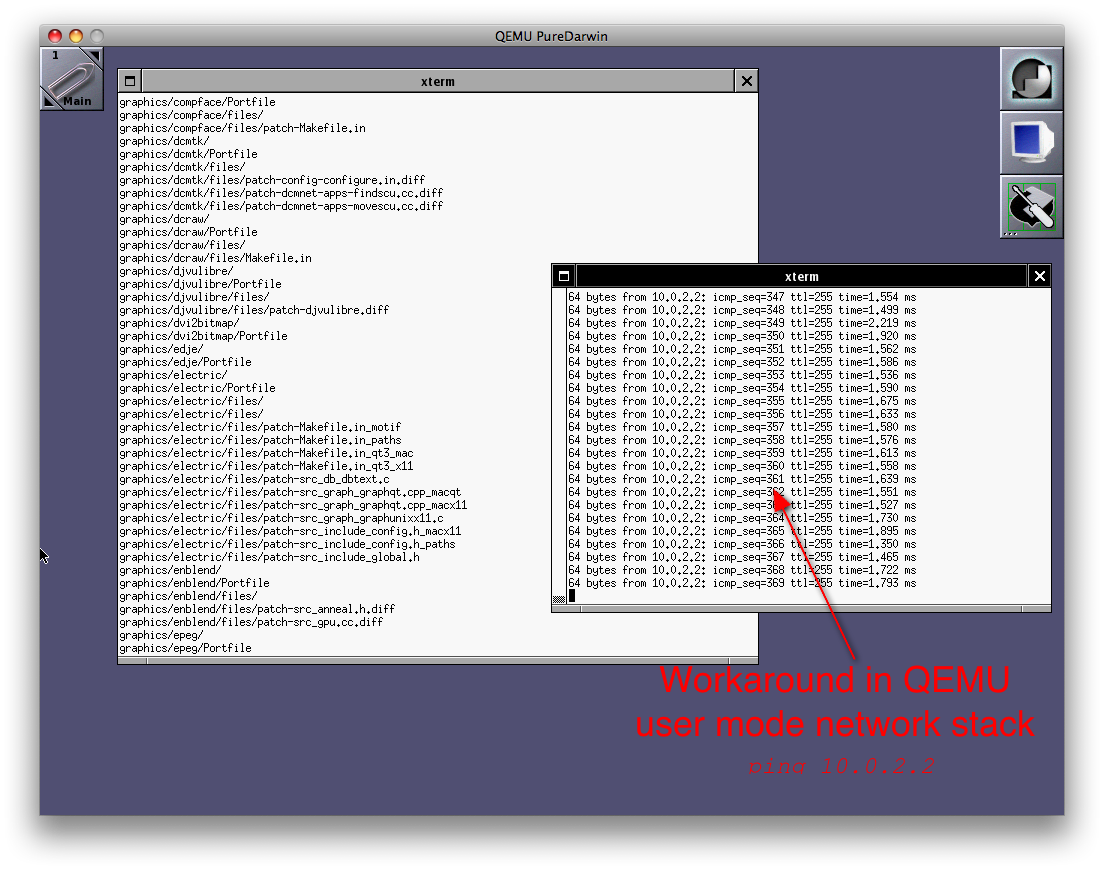Screen dimensions: 1104x870
Task: Click the line graphics/compface/files/patch-Makefile.in
Action: (x=242, y=128)
